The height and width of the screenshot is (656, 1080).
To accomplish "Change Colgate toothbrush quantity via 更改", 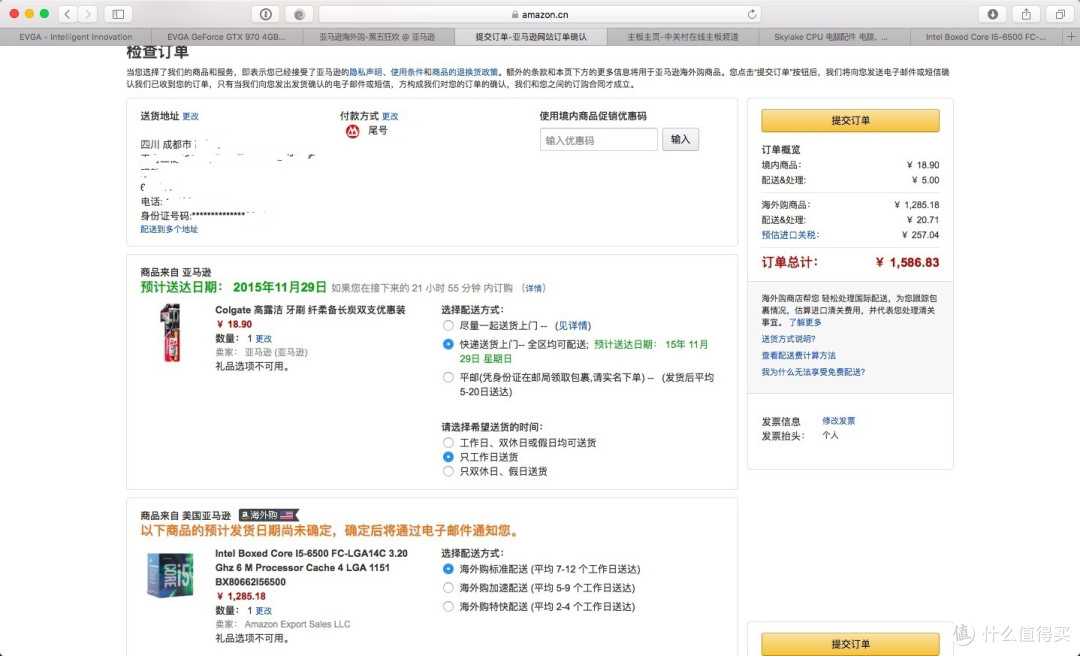I will click(264, 339).
